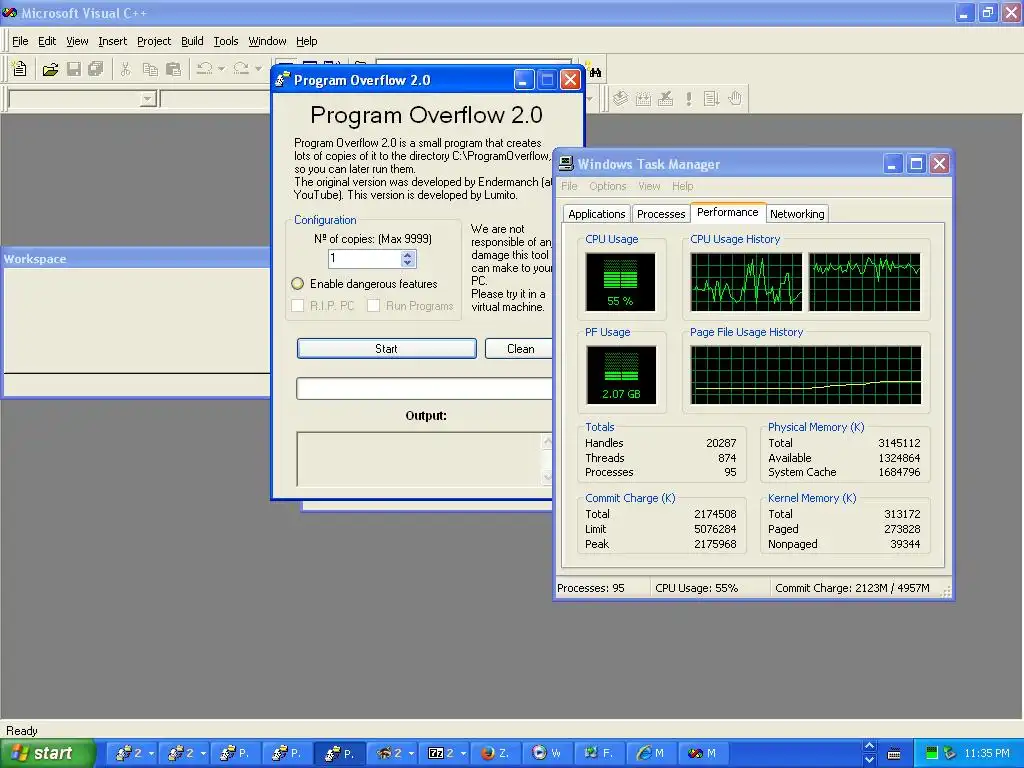The height and width of the screenshot is (768, 1024).
Task: Click the Cut scissors icon
Action: click(x=125, y=69)
